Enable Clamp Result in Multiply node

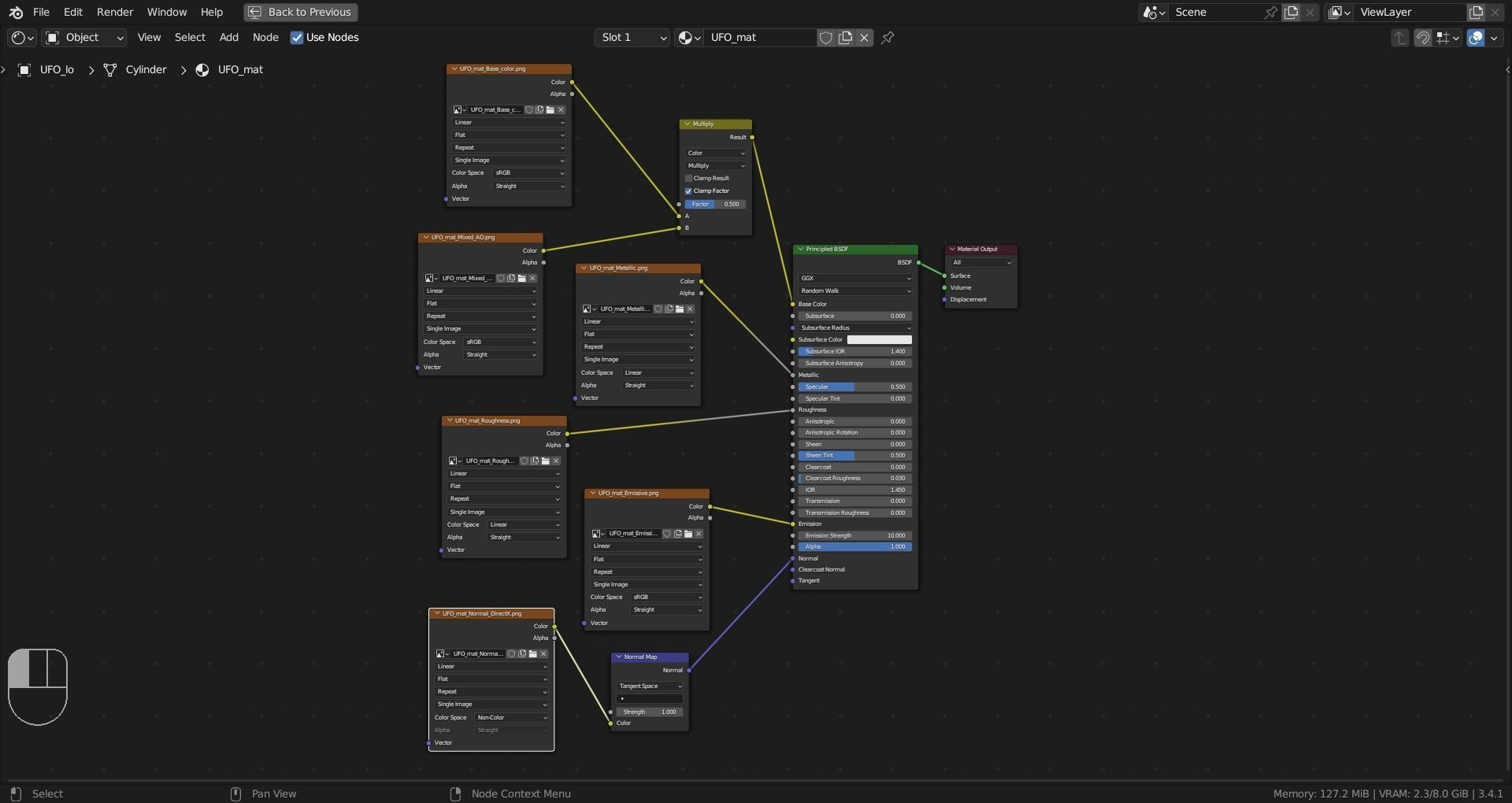click(688, 179)
